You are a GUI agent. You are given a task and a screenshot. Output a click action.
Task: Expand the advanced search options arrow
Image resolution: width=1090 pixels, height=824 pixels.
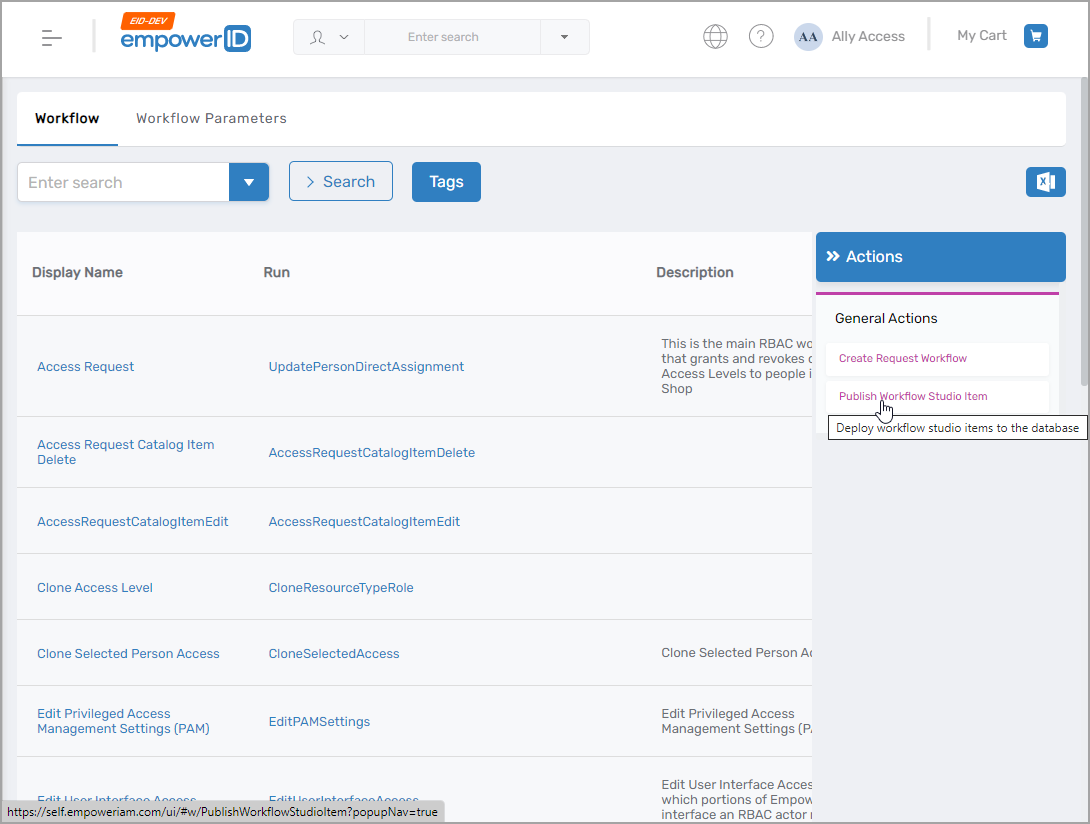click(248, 182)
